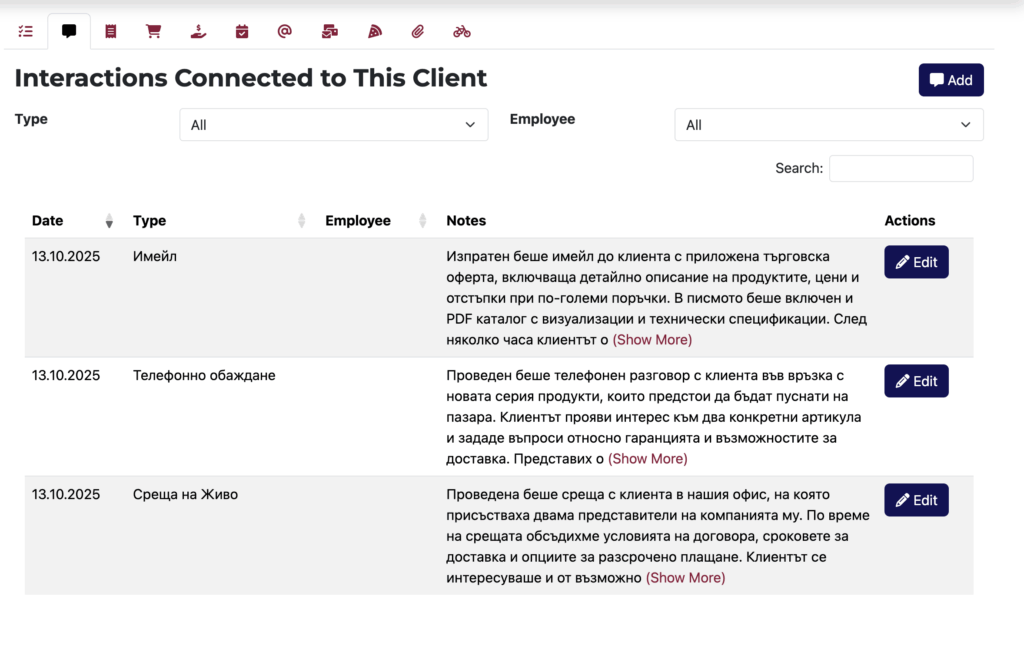Open the paperclip attachments tab

pyautogui.click(x=418, y=31)
